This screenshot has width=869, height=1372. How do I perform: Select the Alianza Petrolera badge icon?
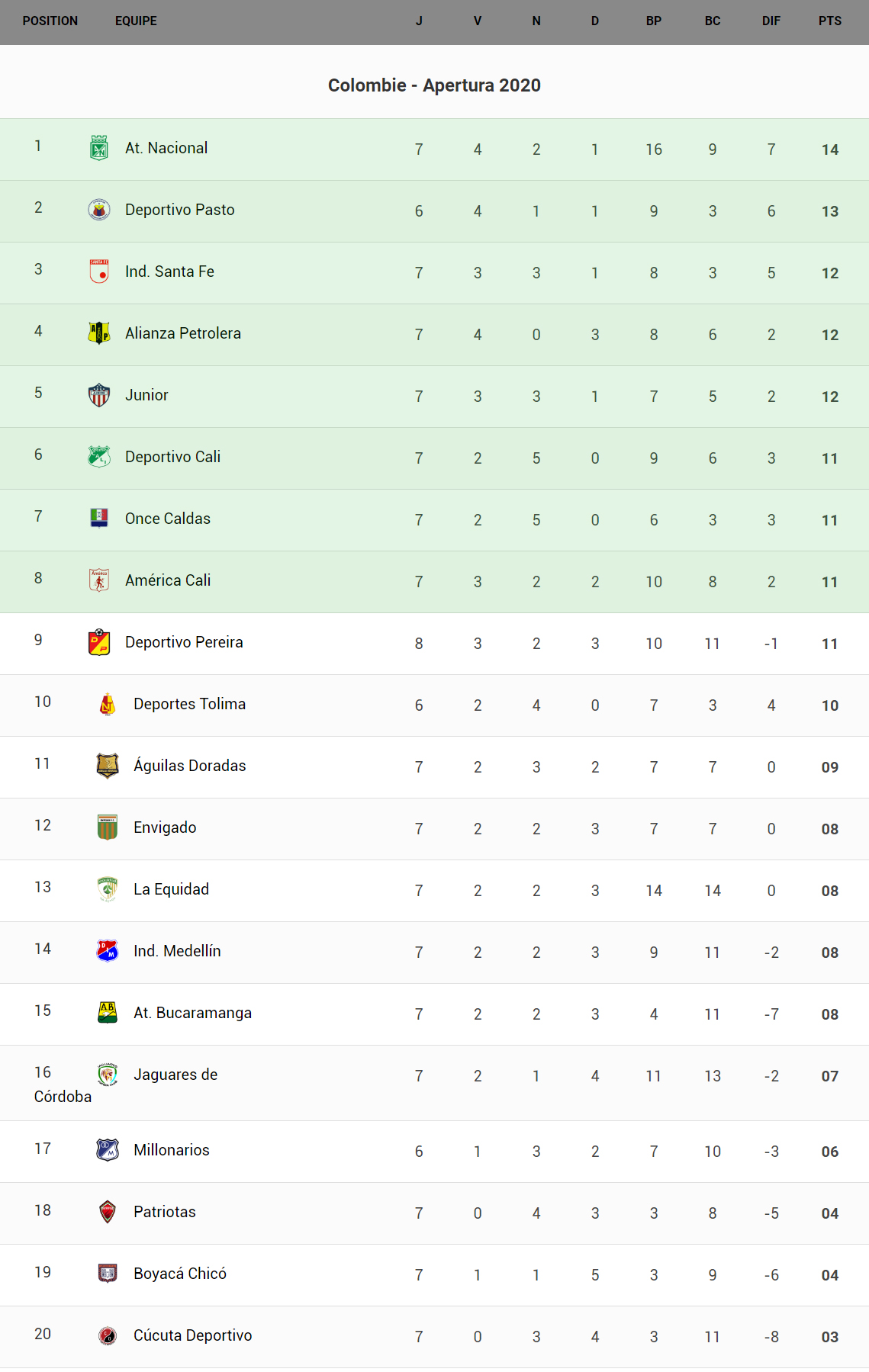(99, 333)
